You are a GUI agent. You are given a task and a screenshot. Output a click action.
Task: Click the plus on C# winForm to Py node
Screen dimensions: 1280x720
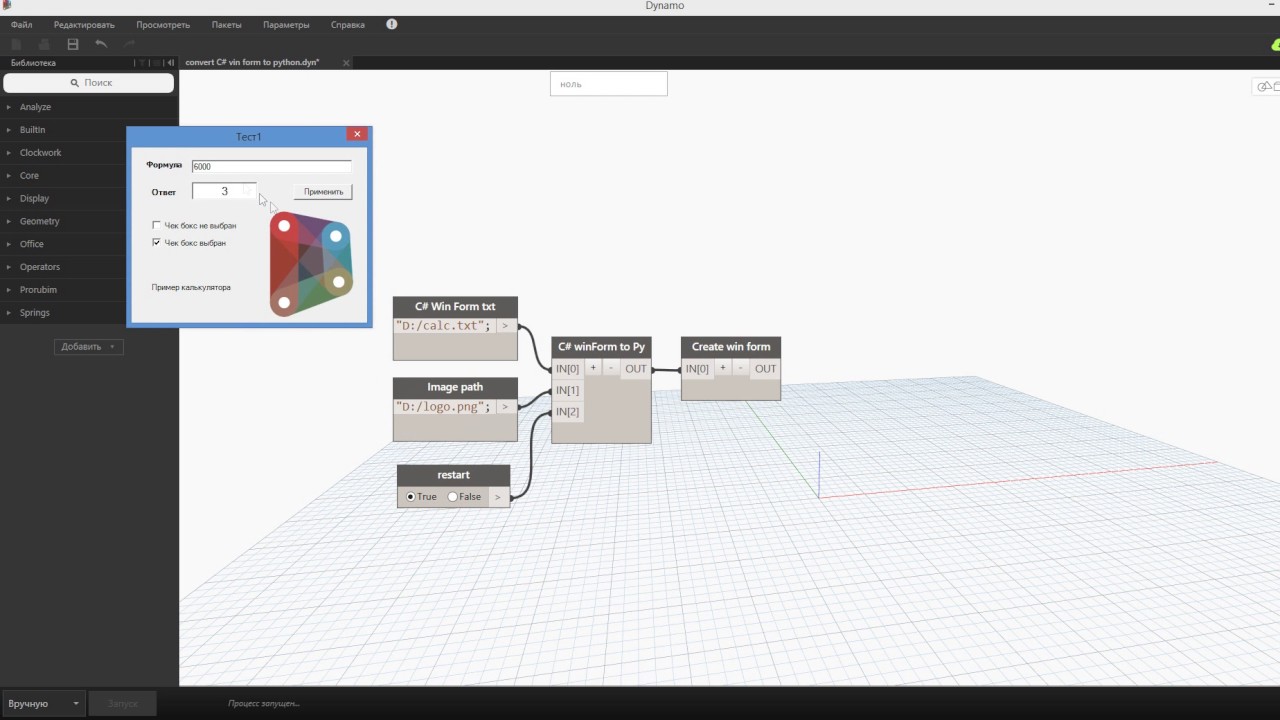click(593, 368)
